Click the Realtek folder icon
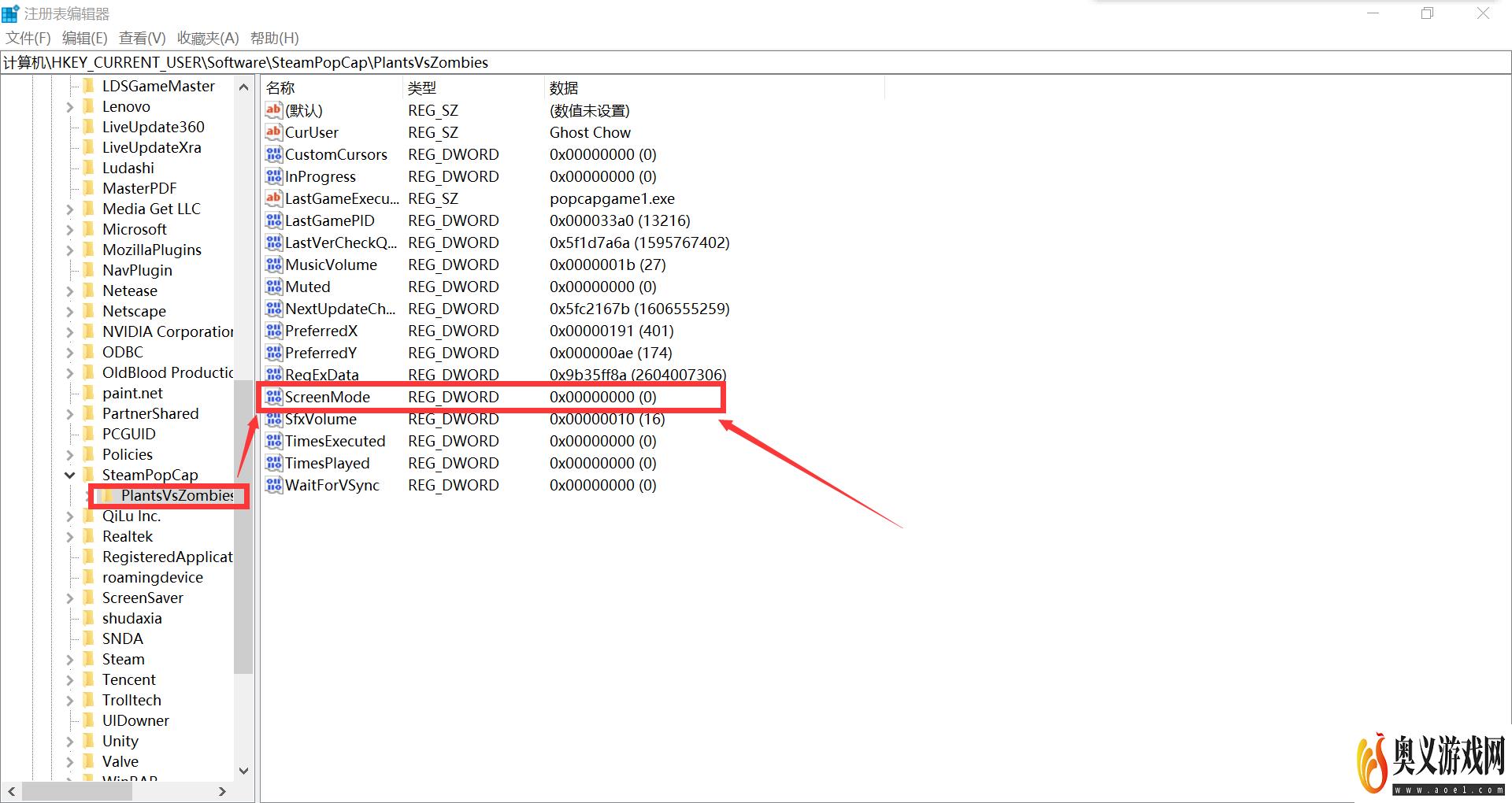This screenshot has width=1512, height=803. click(89, 536)
